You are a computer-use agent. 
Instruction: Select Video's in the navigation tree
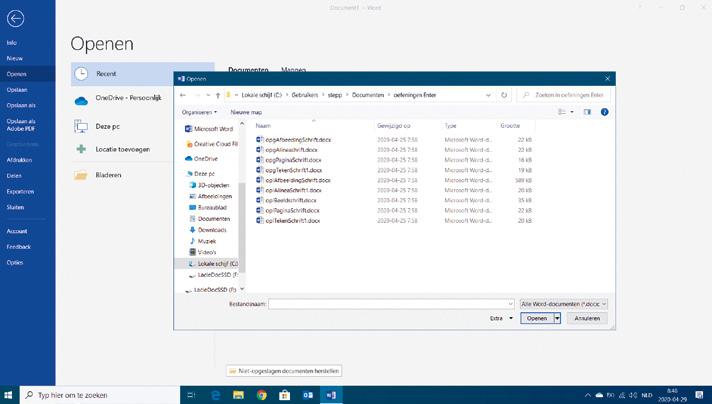(x=203, y=252)
